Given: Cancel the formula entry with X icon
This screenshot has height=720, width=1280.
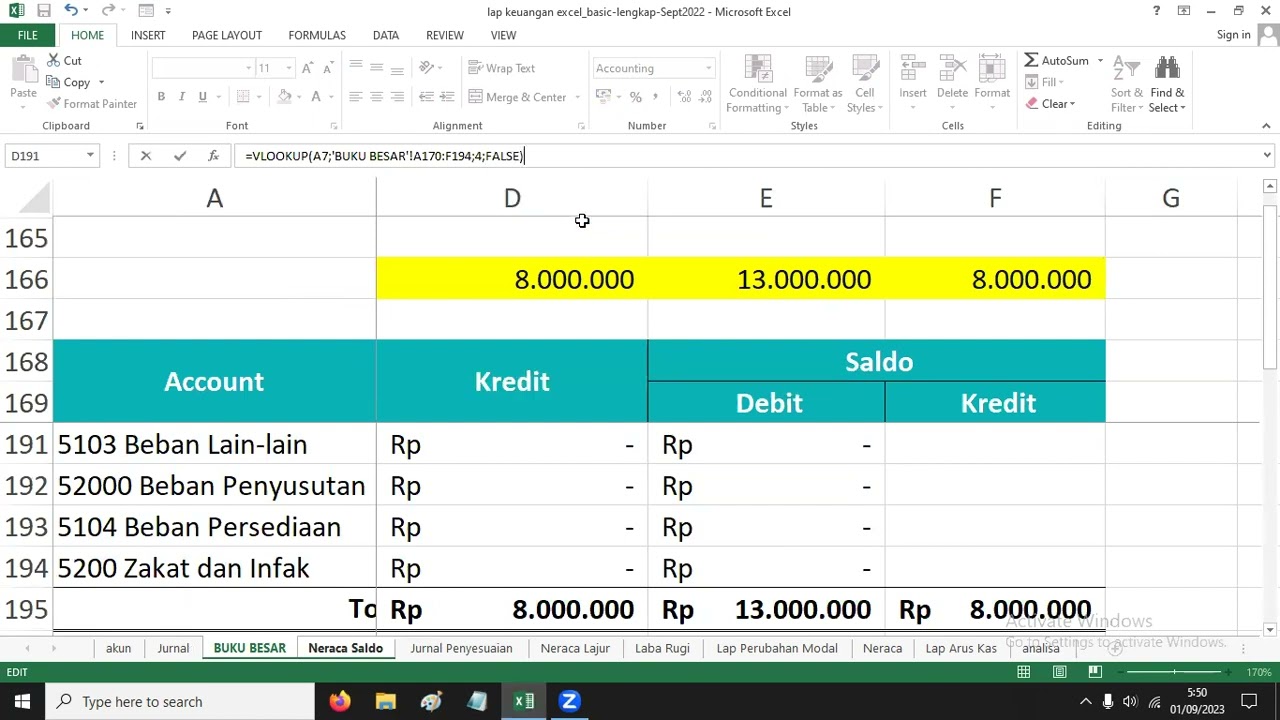Looking at the screenshot, I should pyautogui.click(x=146, y=156).
